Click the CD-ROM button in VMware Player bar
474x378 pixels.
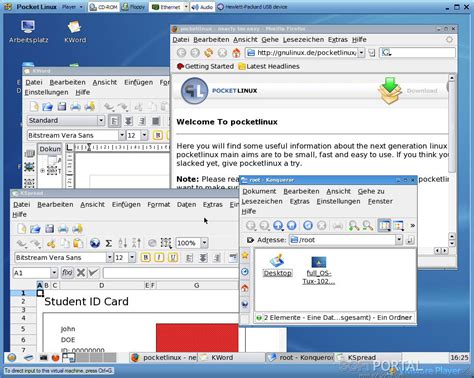click(104, 7)
